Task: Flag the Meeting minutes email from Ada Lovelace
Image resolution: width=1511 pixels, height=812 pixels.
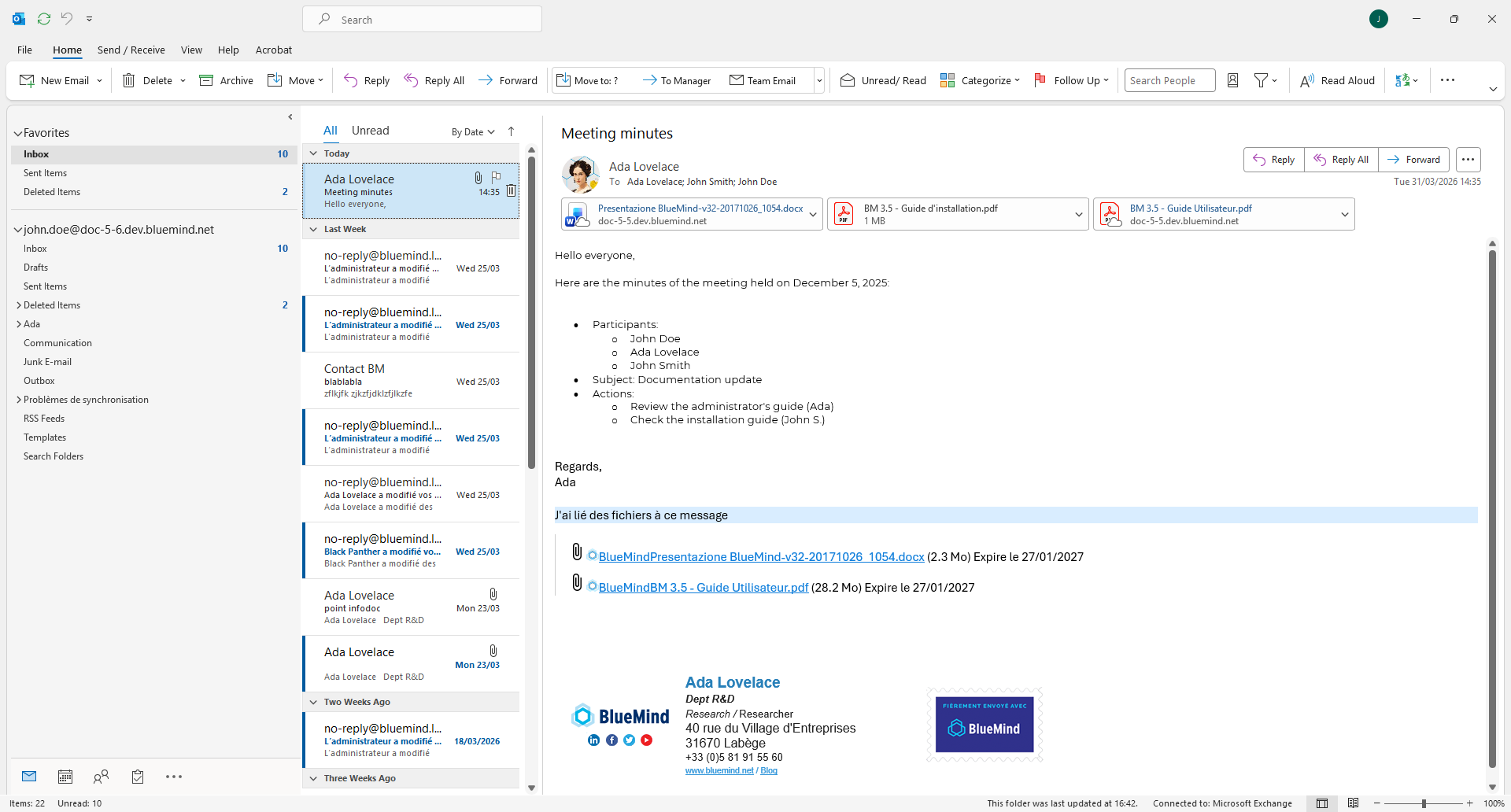Action: [x=496, y=178]
